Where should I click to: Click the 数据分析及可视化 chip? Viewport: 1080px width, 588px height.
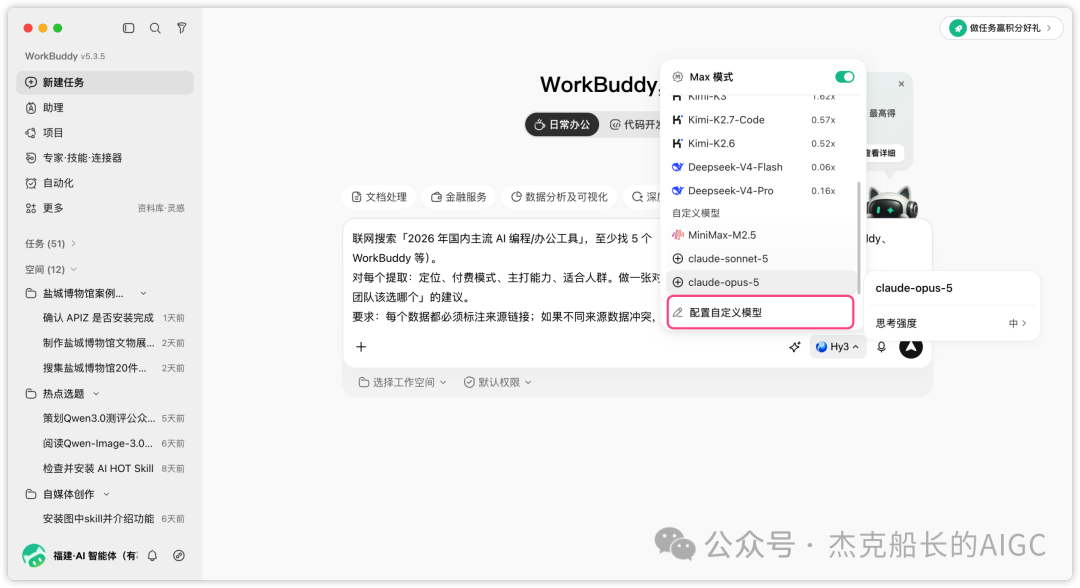(559, 197)
